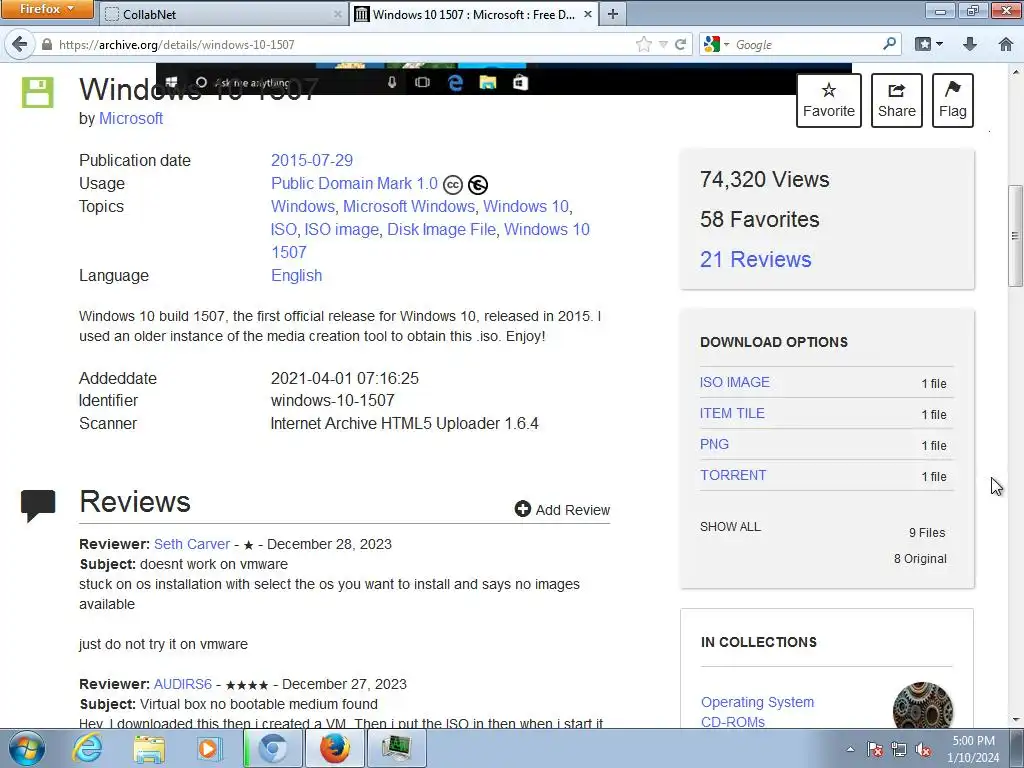The height and width of the screenshot is (768, 1024).
Task: Click the gears collection thumbnail
Action: click(x=922, y=705)
